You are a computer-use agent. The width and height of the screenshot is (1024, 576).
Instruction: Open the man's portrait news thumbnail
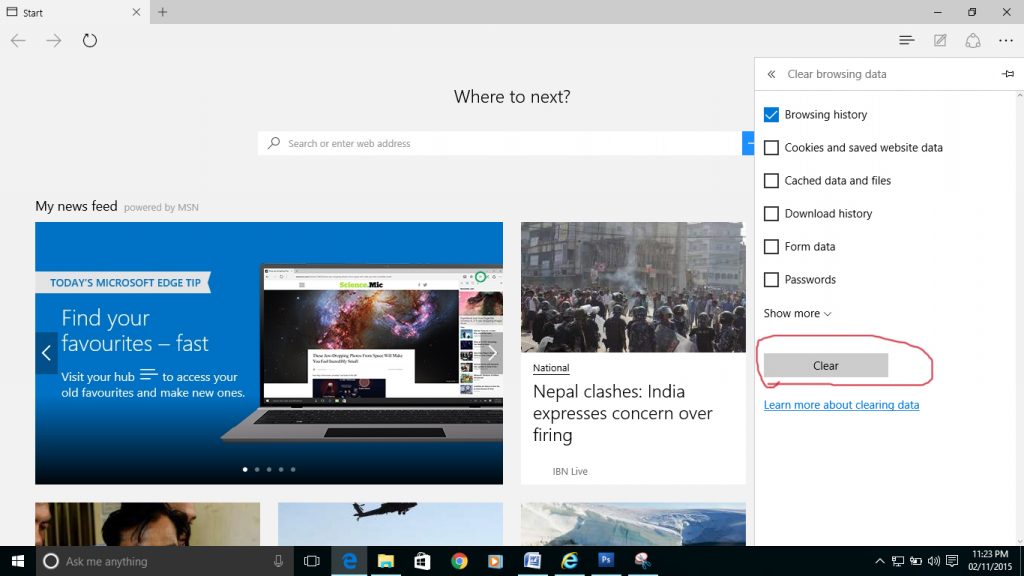147,524
